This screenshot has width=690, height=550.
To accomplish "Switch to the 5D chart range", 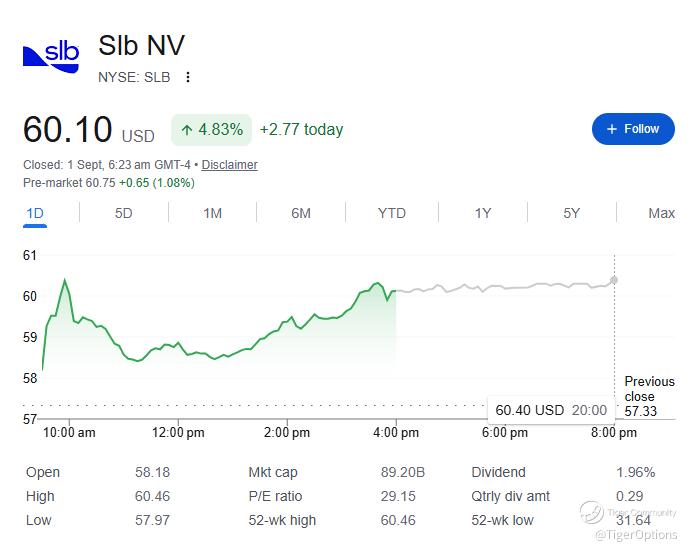I will [123, 213].
